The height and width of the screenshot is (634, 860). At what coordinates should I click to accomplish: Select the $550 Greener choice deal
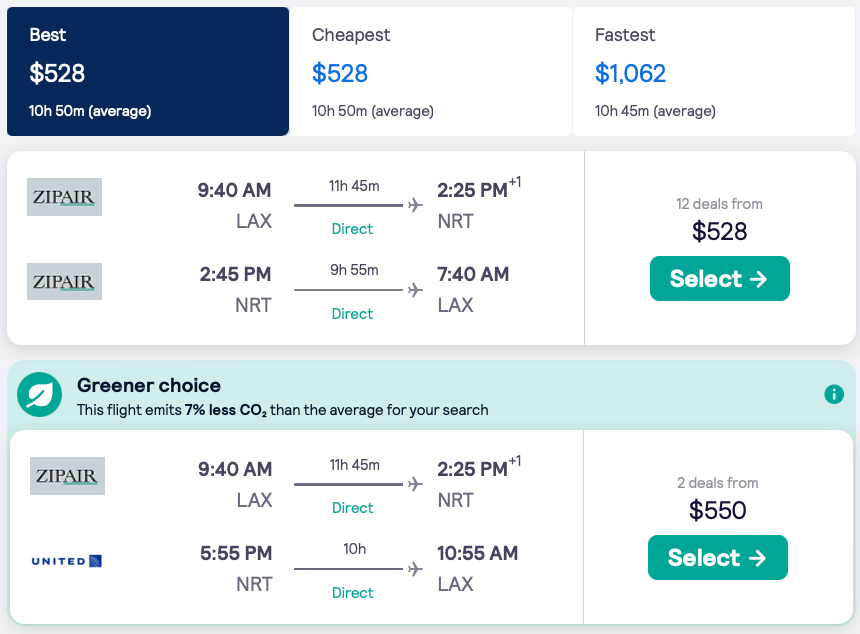pyautogui.click(x=717, y=558)
